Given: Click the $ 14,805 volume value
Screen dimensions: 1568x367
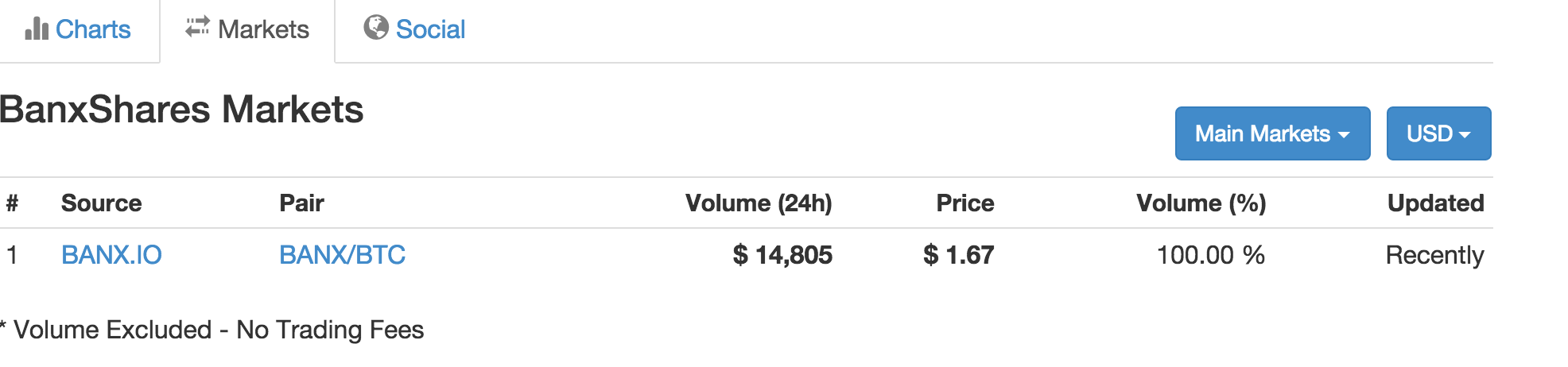Looking at the screenshot, I should click(x=782, y=255).
